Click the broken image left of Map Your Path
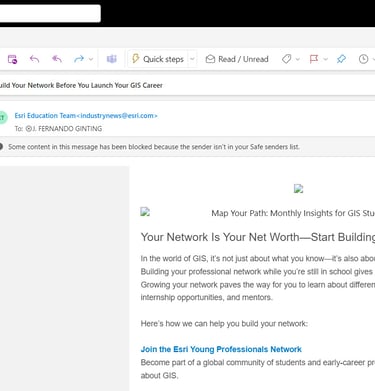 coord(145,212)
